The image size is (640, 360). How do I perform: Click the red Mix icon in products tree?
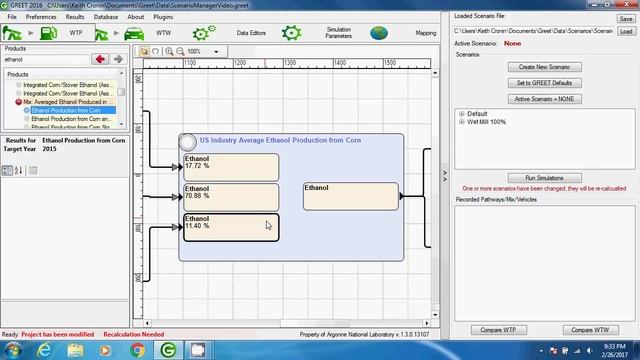(x=18, y=102)
